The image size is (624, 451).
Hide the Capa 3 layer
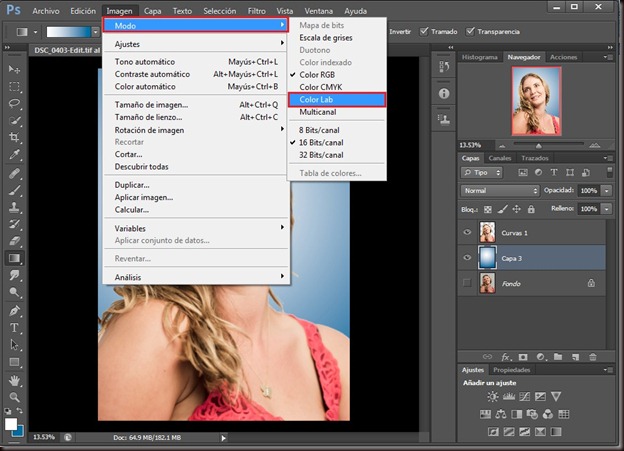[x=467, y=258]
